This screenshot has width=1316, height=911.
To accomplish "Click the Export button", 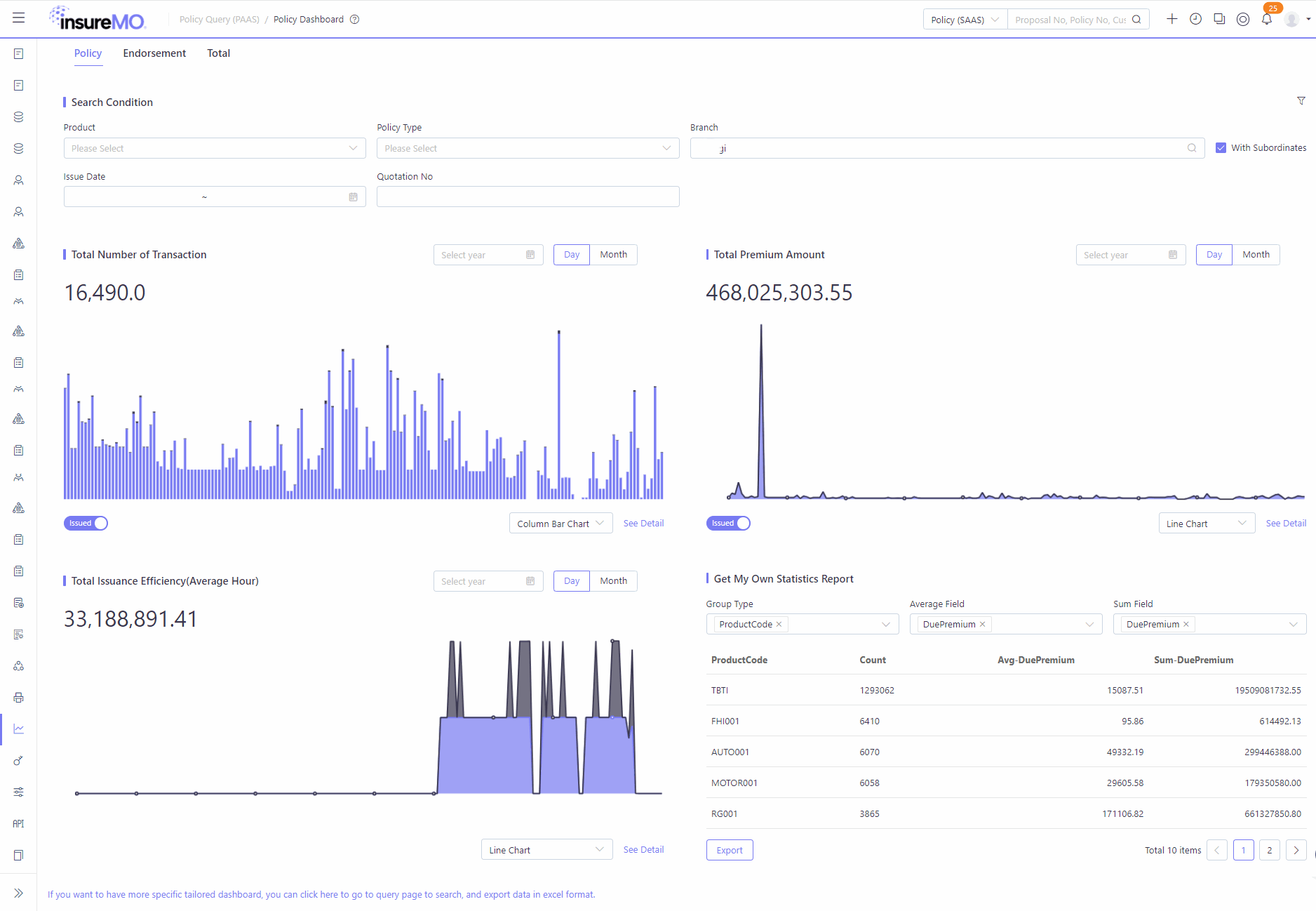I will (730, 850).
